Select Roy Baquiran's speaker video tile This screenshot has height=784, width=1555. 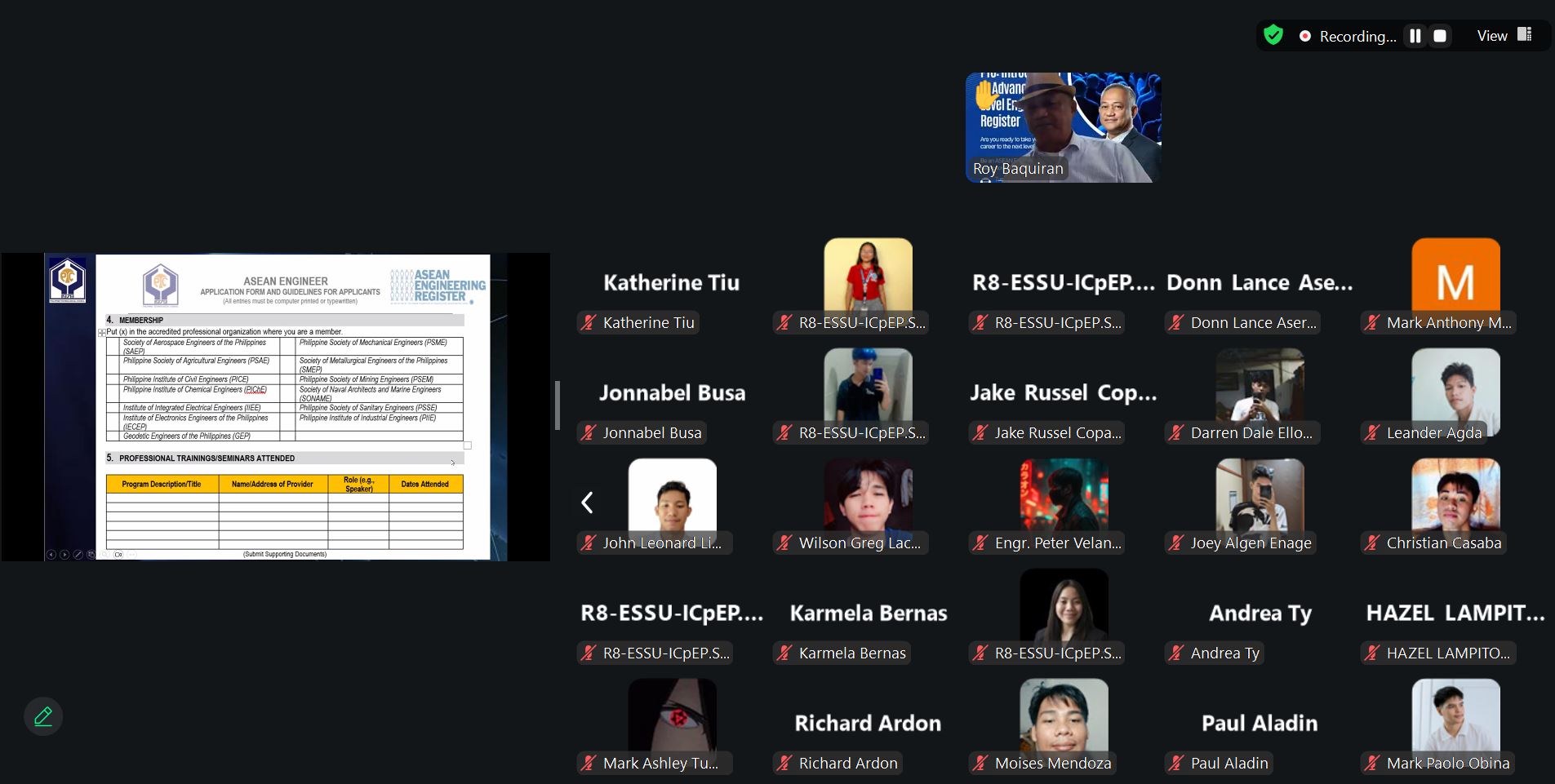pos(1063,127)
